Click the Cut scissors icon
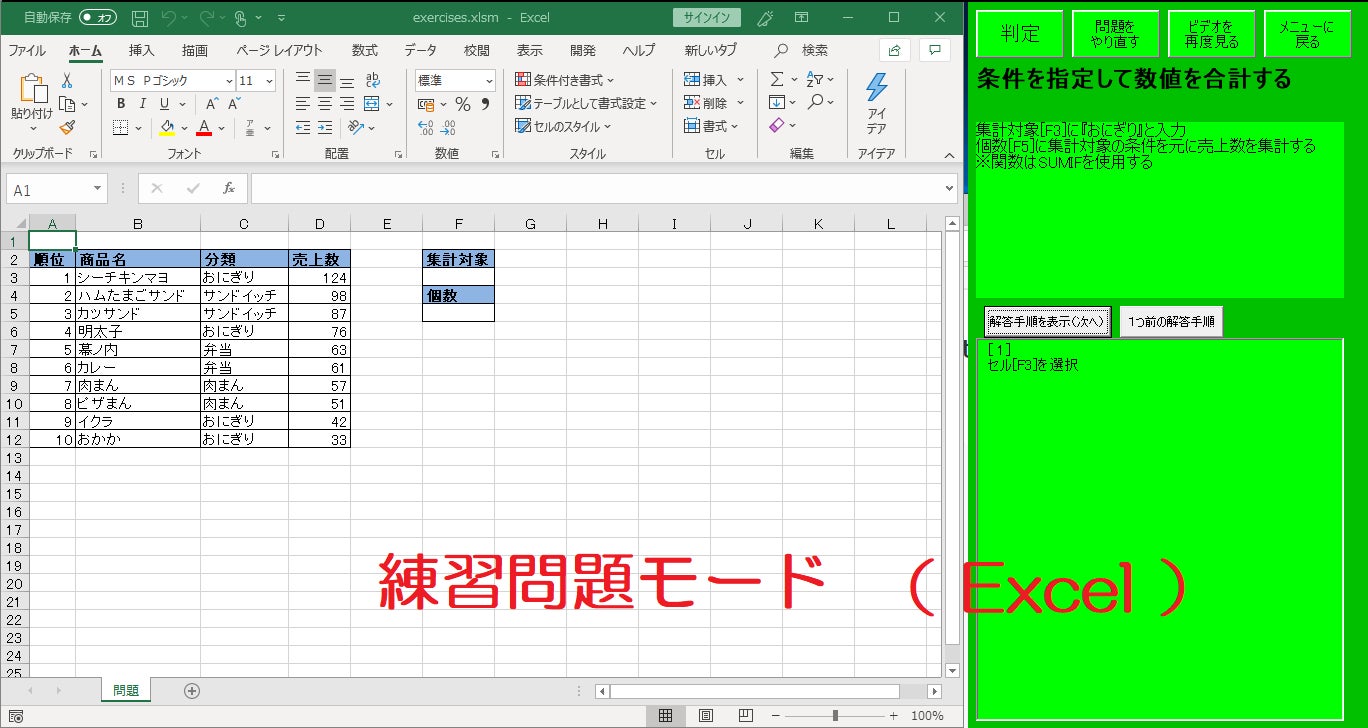The image size is (1368, 728). coord(67,81)
